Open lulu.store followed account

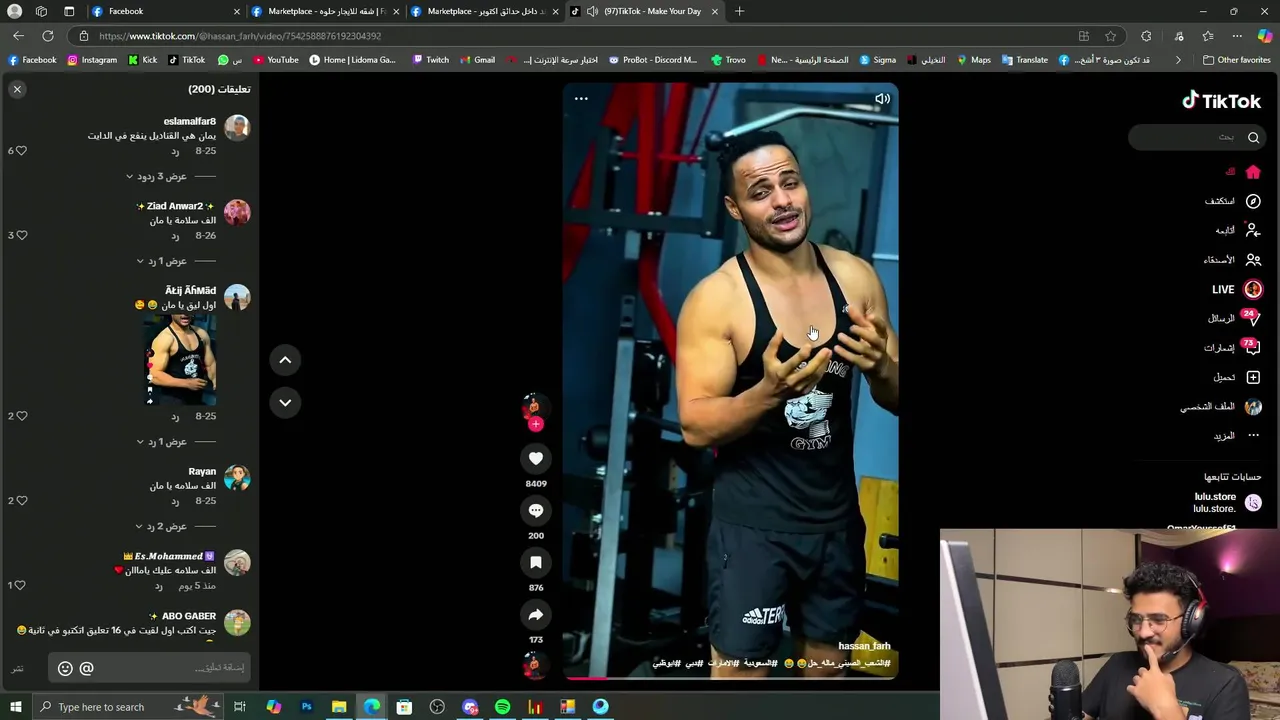click(x=1226, y=502)
